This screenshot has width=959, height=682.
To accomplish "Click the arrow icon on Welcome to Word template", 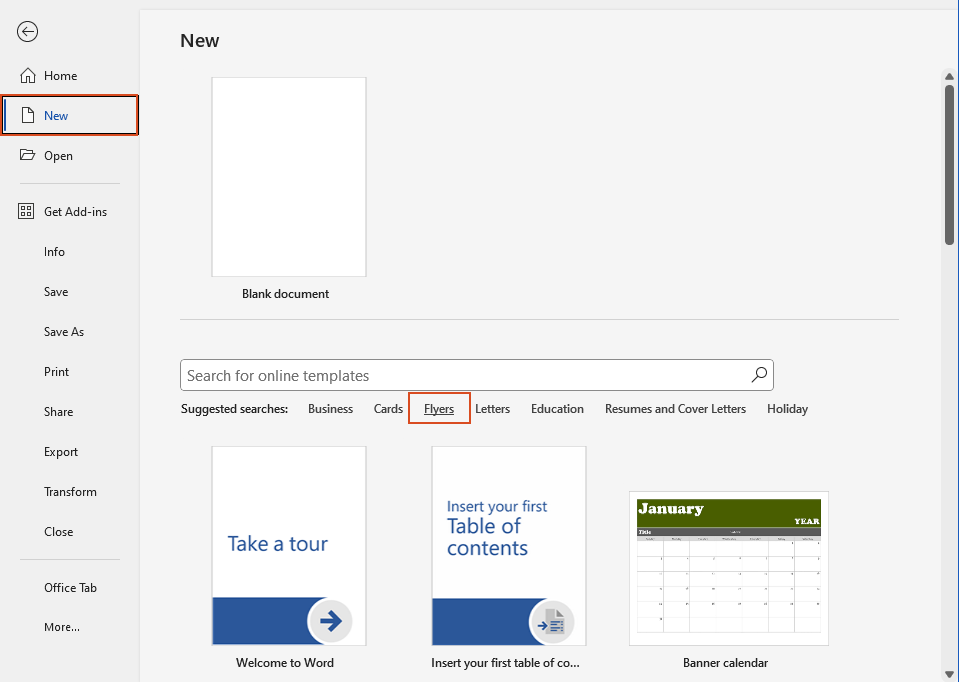I will pos(330,621).
